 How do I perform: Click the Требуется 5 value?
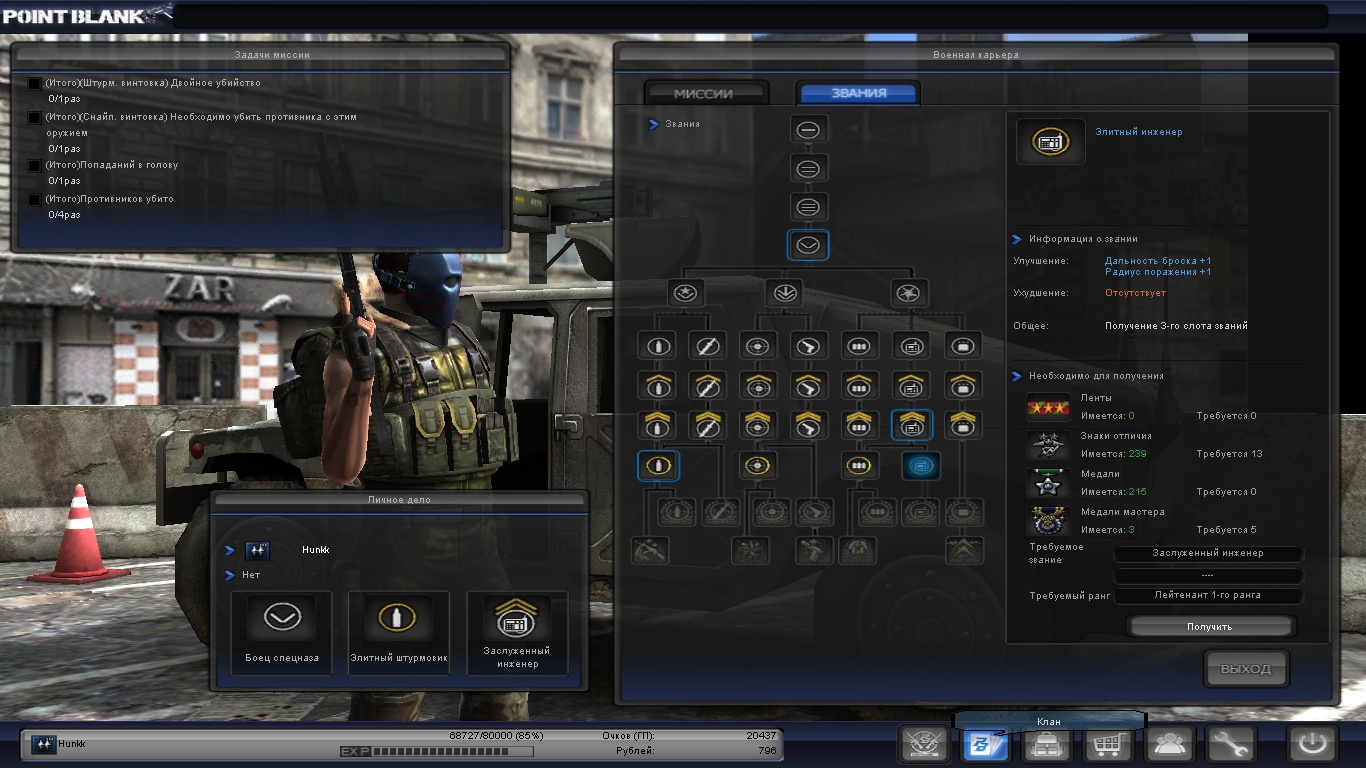(1226, 530)
